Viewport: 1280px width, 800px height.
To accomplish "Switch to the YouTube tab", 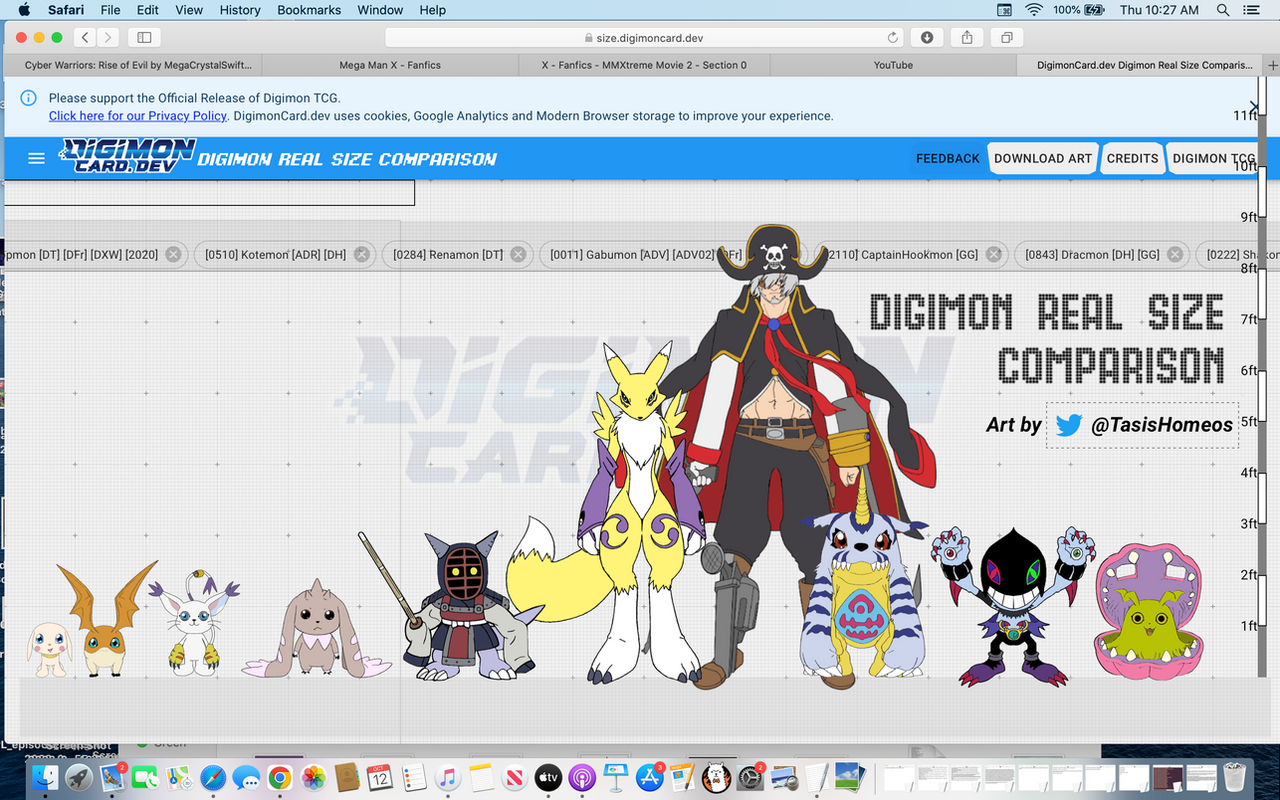I will tap(893, 65).
